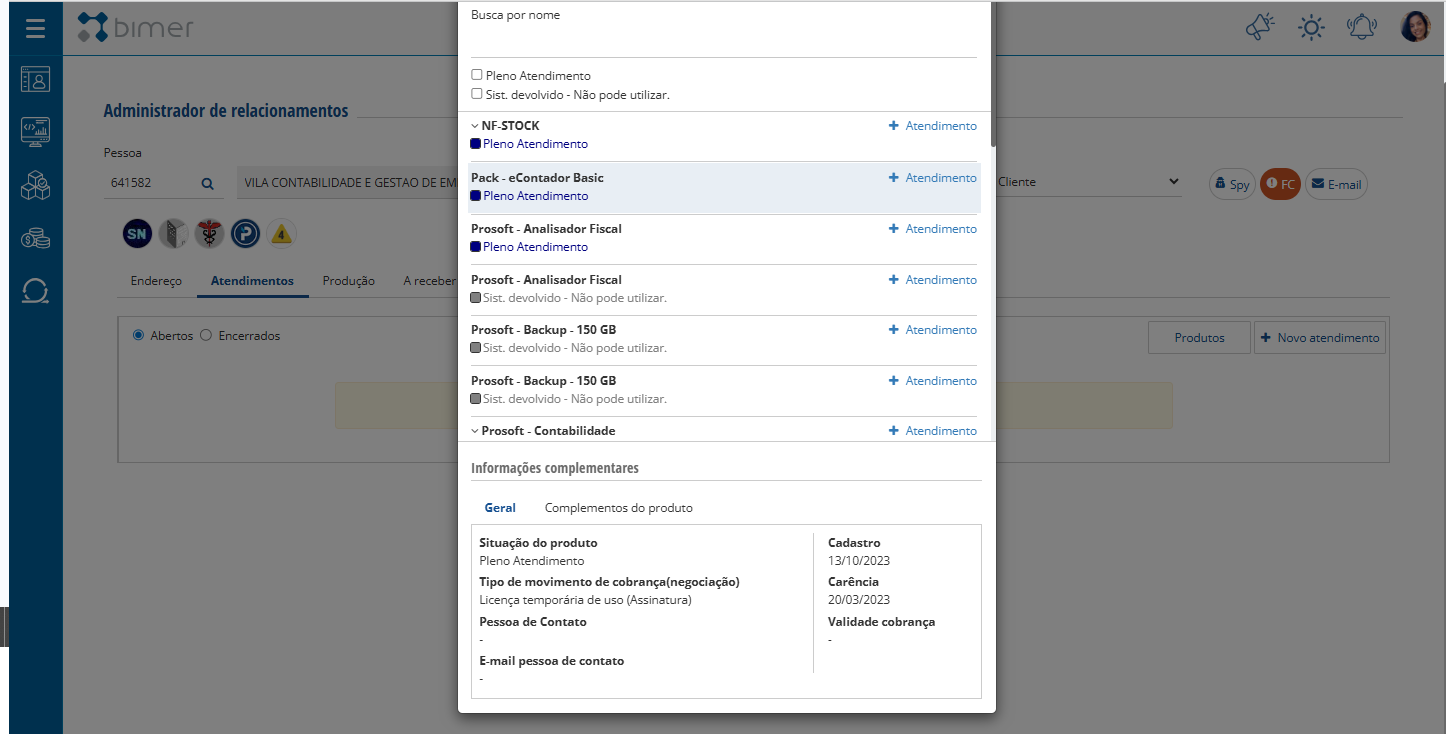1446x734 pixels.
Task: Open the hamburger menu icon
Action: coord(36,28)
